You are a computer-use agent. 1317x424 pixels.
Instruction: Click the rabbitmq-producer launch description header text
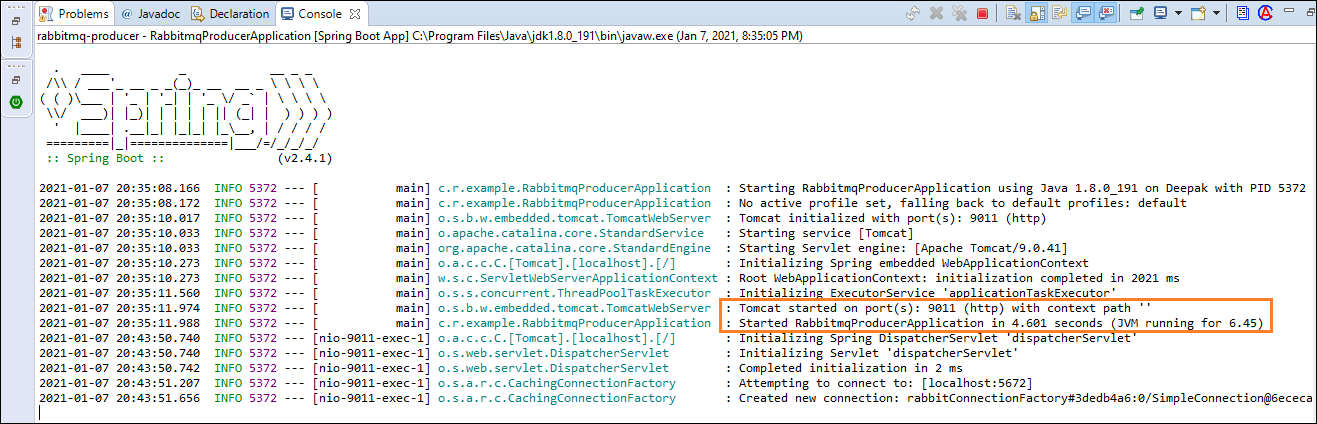419,36
